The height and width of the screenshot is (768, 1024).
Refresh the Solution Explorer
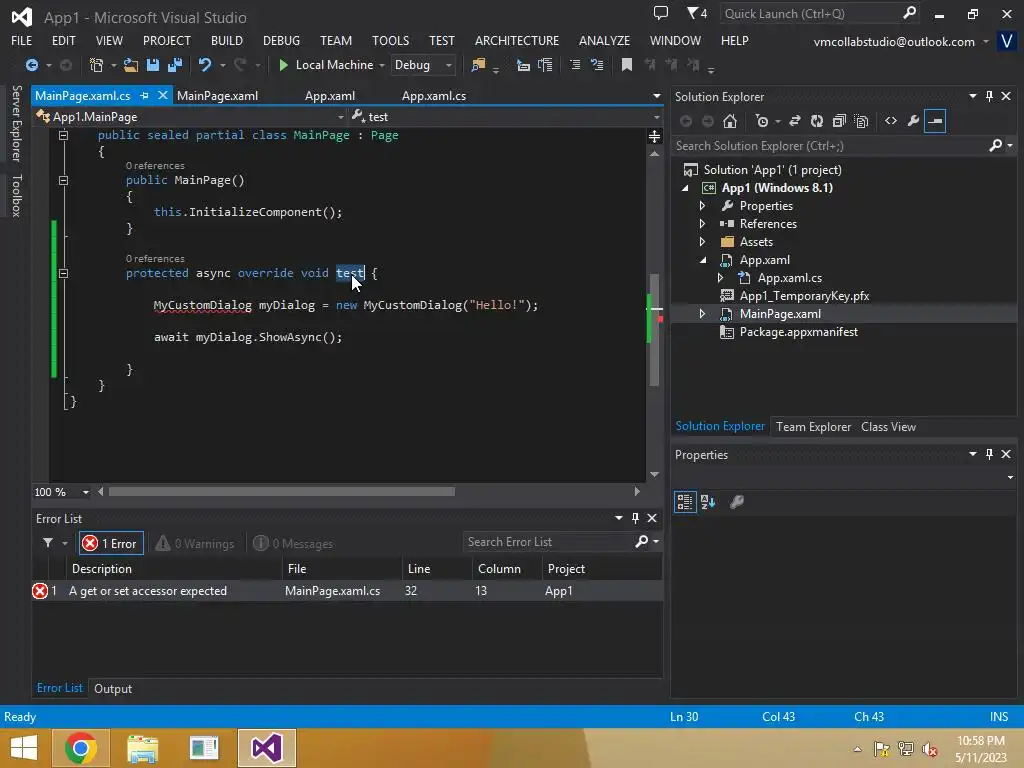click(x=817, y=121)
